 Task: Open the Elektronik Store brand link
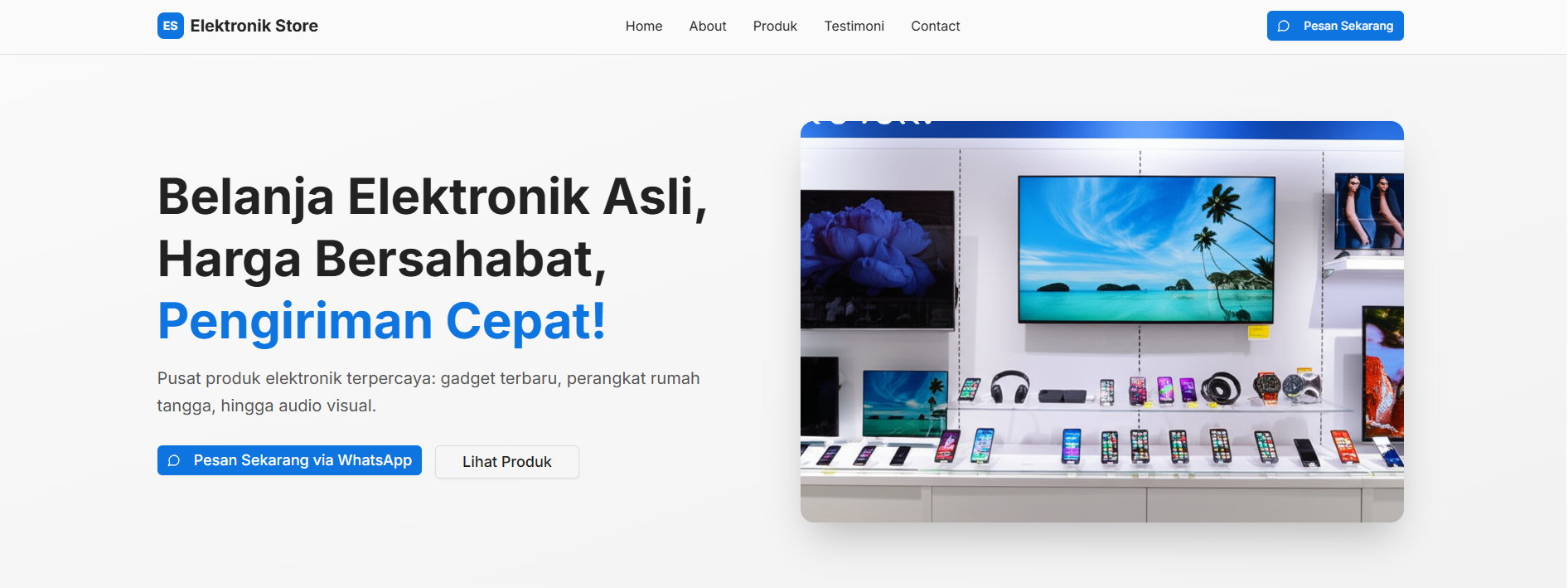point(238,26)
